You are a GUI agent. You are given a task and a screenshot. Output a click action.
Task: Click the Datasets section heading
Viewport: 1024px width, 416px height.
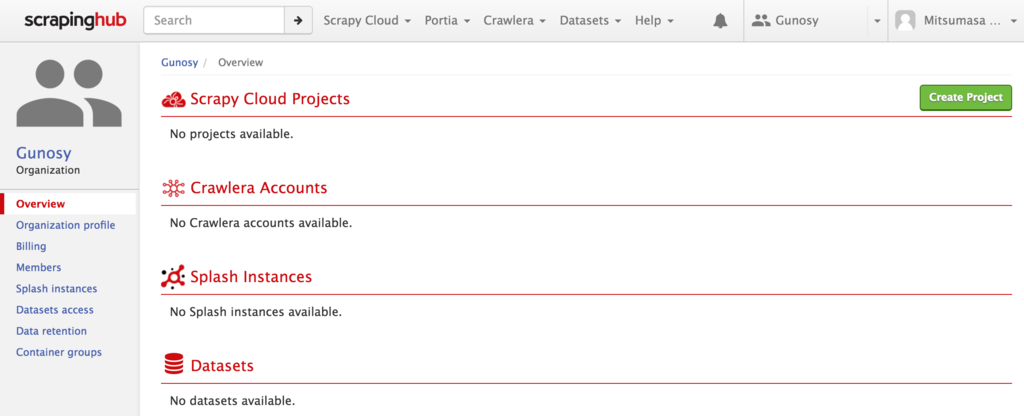(x=222, y=366)
